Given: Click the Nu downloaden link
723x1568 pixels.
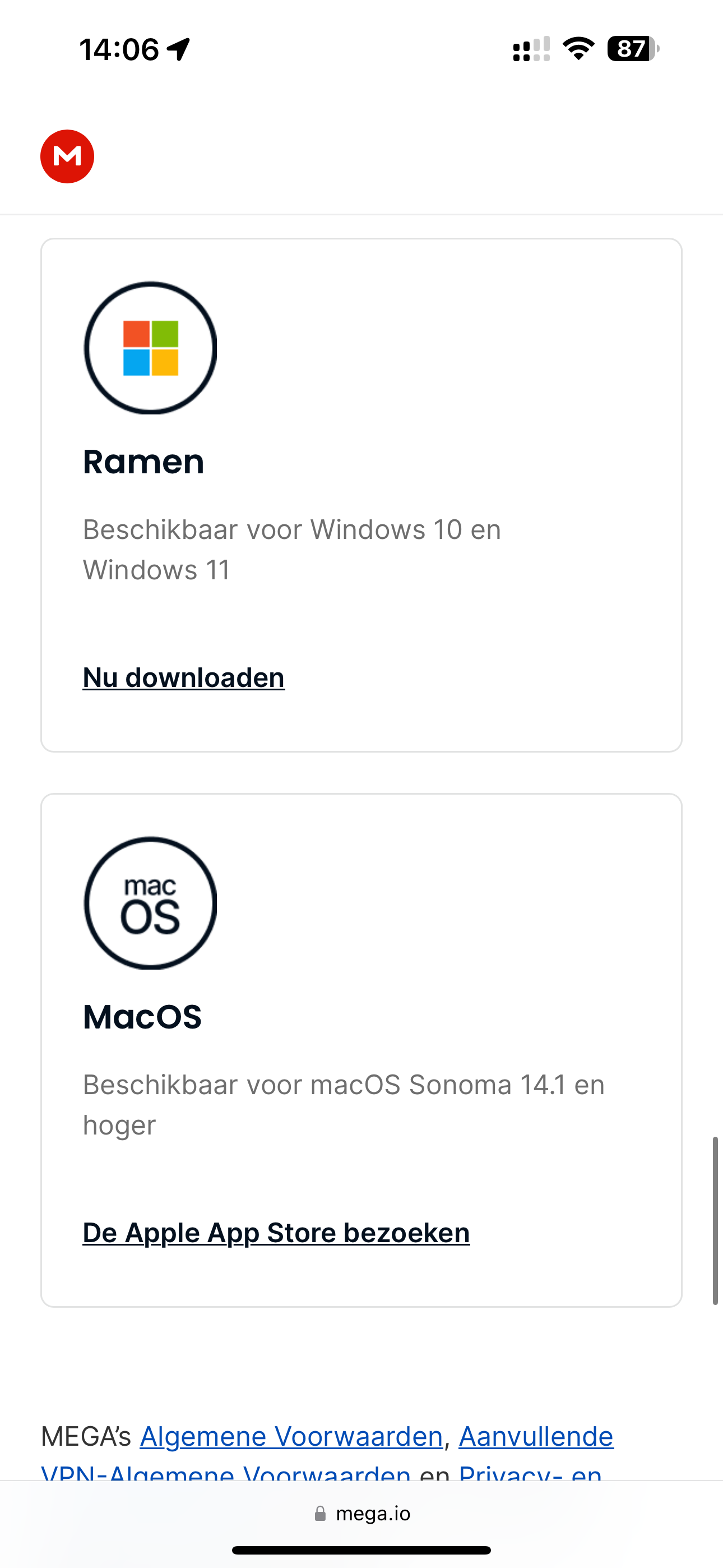Looking at the screenshot, I should pyautogui.click(x=184, y=677).
